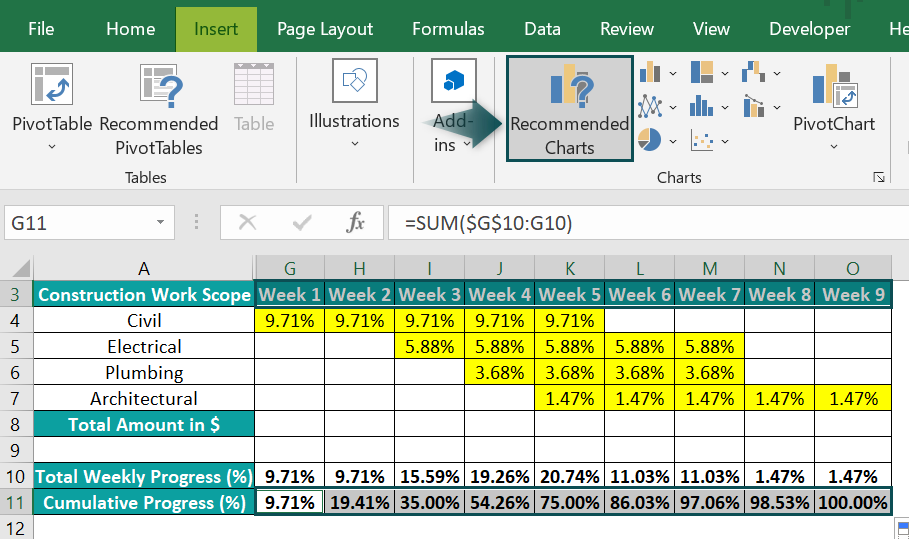This screenshot has height=539, width=909.
Task: Open the Charts dialog launcher
Action: [879, 177]
